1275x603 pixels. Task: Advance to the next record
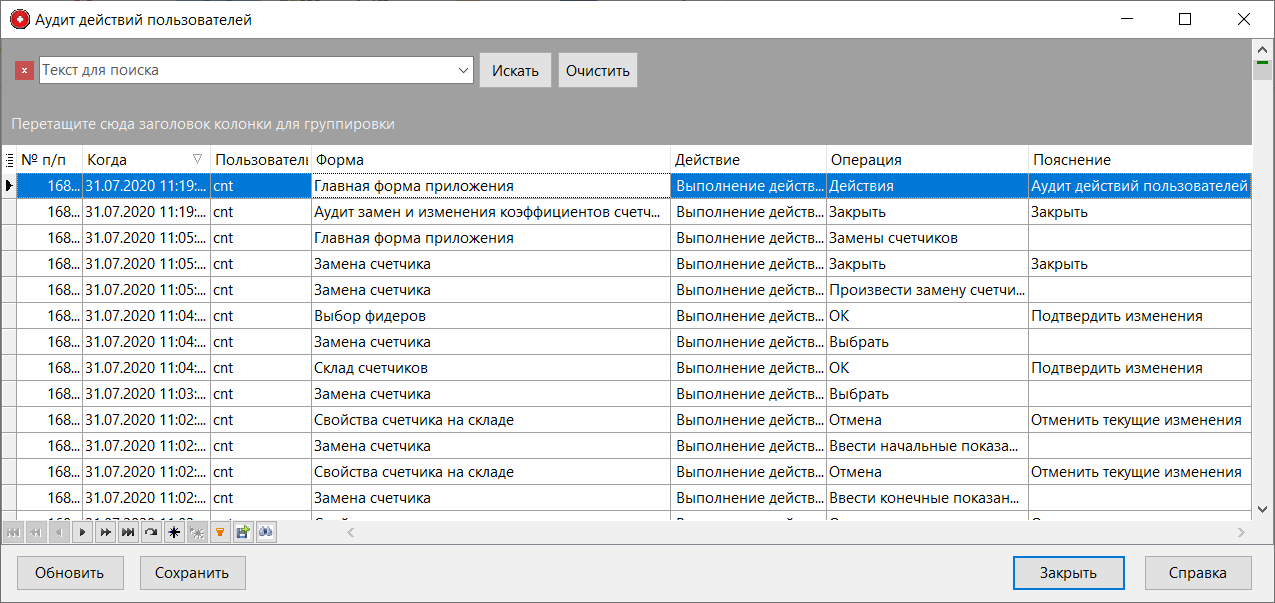pyautogui.click(x=82, y=532)
